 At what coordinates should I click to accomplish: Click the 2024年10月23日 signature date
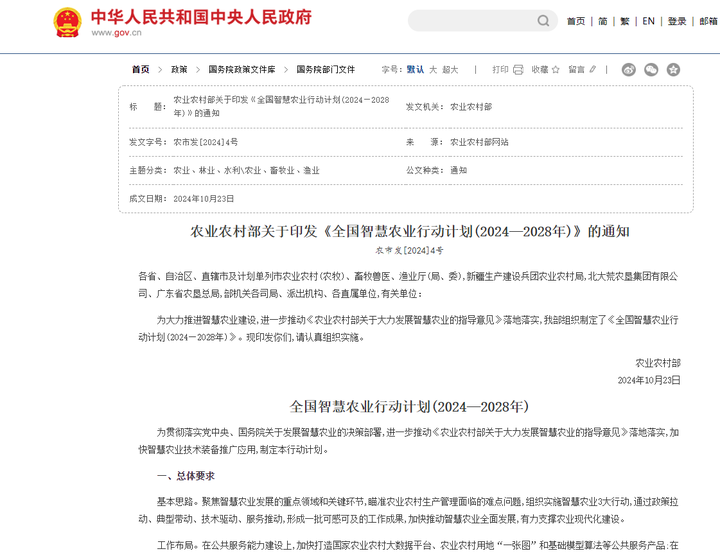(649, 380)
